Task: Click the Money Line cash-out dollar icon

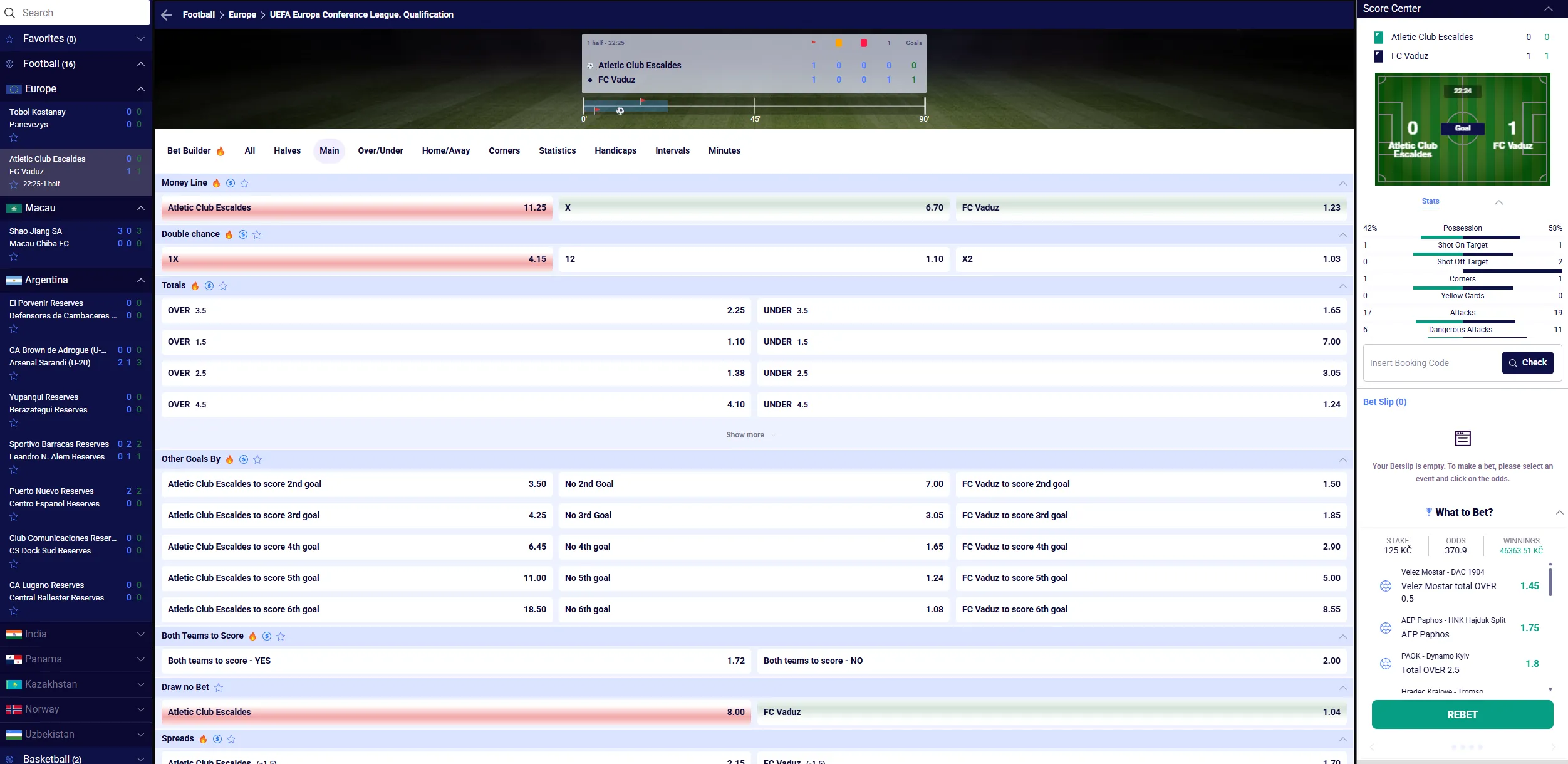Action: click(231, 183)
